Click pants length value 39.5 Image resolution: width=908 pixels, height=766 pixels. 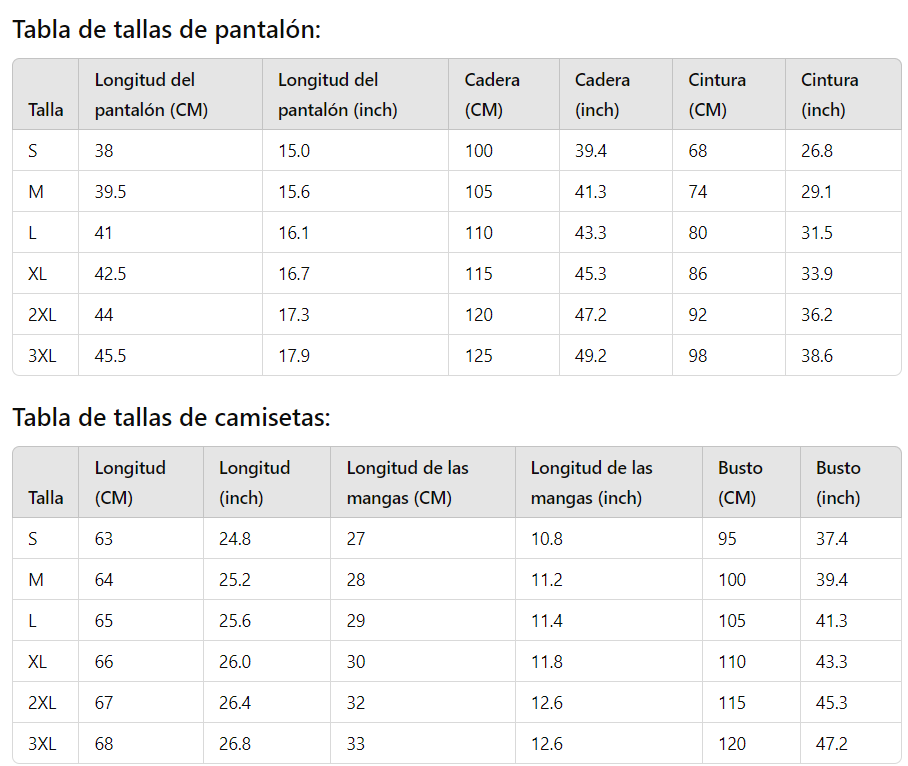click(110, 192)
